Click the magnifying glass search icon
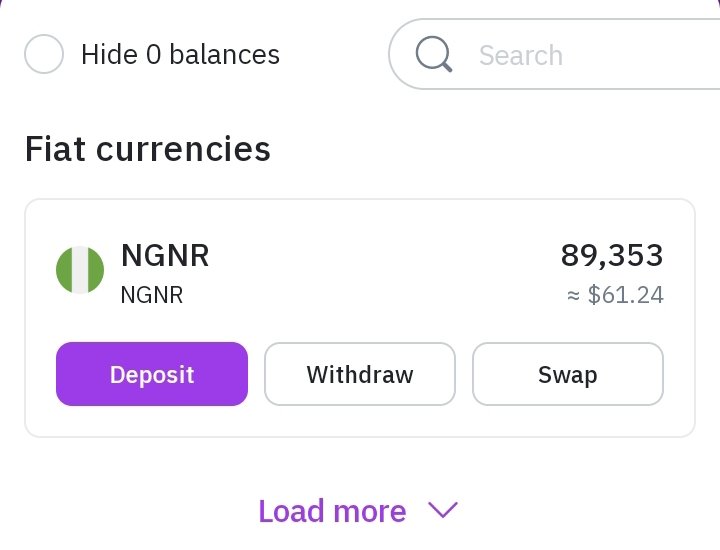The width and height of the screenshot is (720, 550). point(434,54)
